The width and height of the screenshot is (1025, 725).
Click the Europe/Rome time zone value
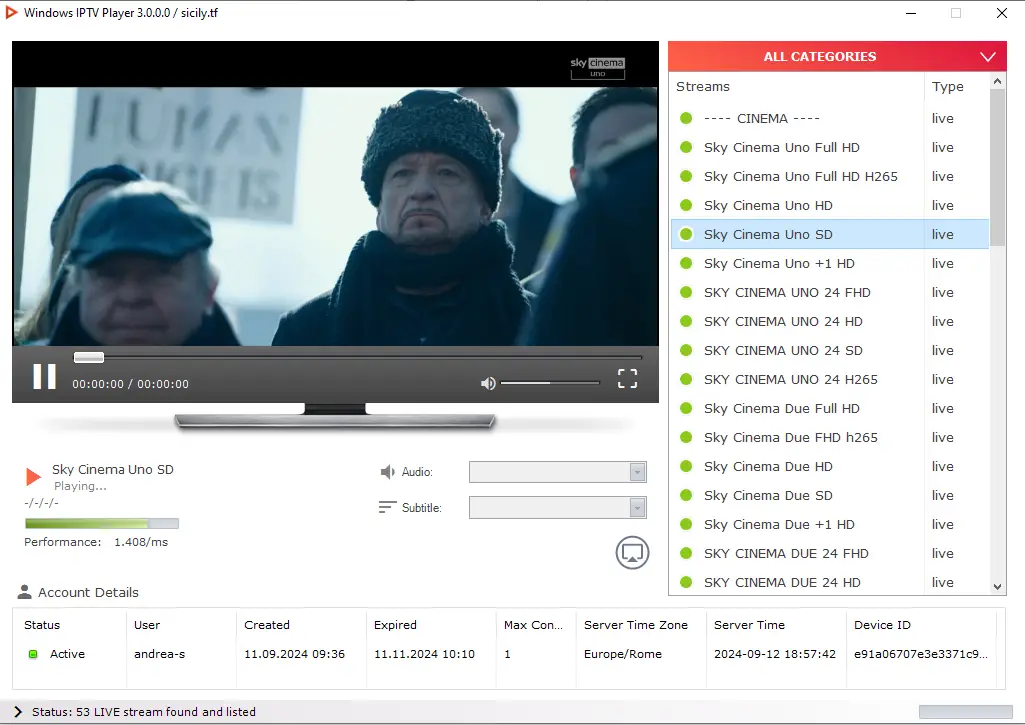pyautogui.click(x=622, y=654)
